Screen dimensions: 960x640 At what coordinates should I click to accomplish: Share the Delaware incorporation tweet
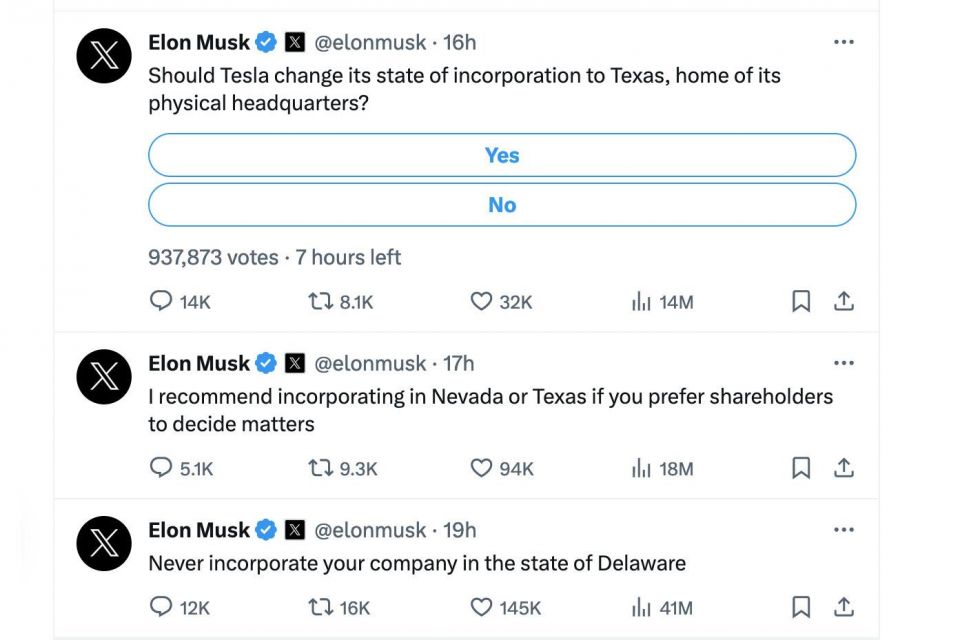click(x=844, y=606)
